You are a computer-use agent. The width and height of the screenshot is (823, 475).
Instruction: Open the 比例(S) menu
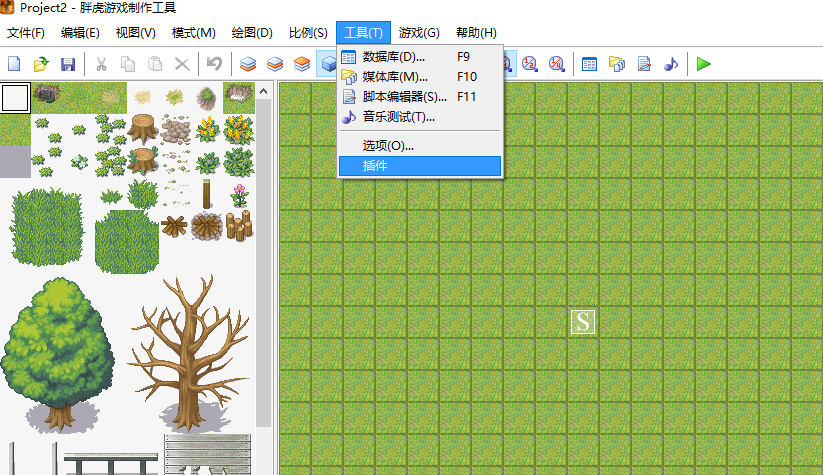click(308, 33)
